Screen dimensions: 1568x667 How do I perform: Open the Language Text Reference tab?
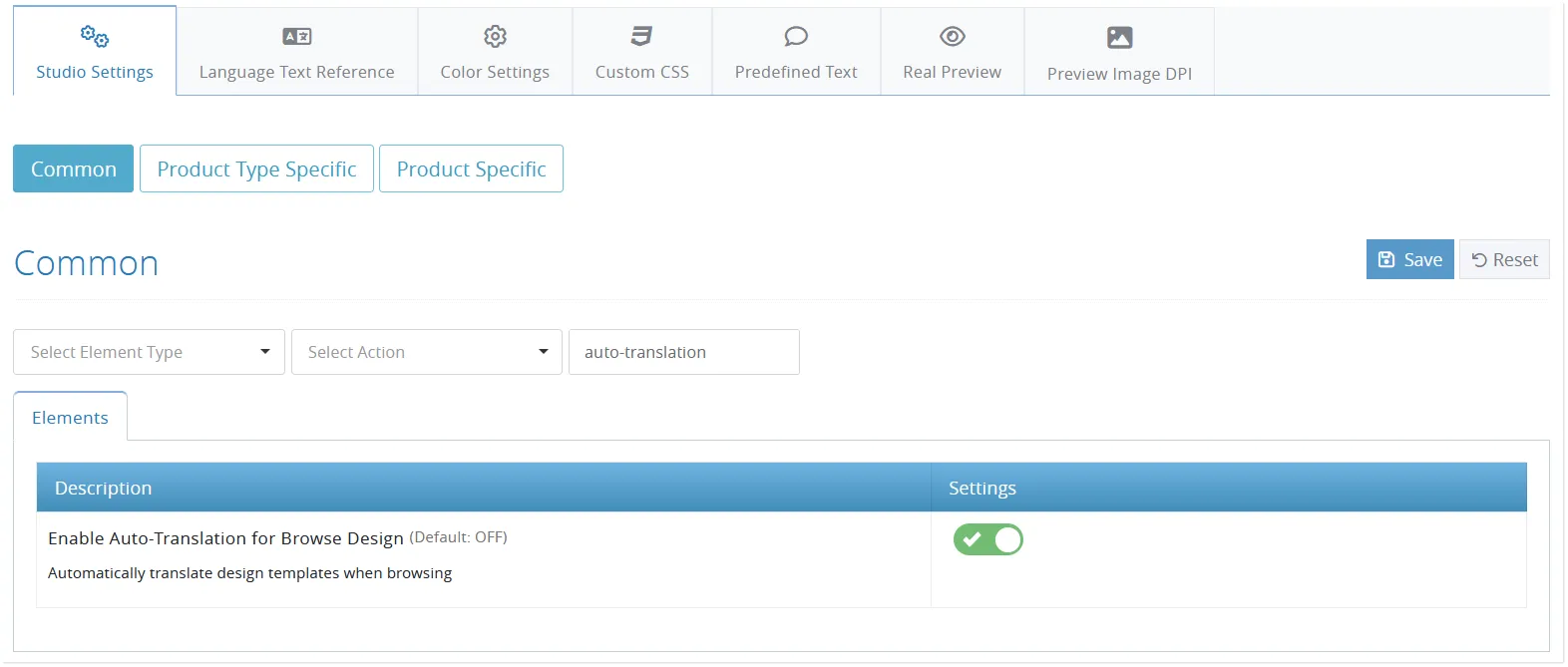[297, 52]
